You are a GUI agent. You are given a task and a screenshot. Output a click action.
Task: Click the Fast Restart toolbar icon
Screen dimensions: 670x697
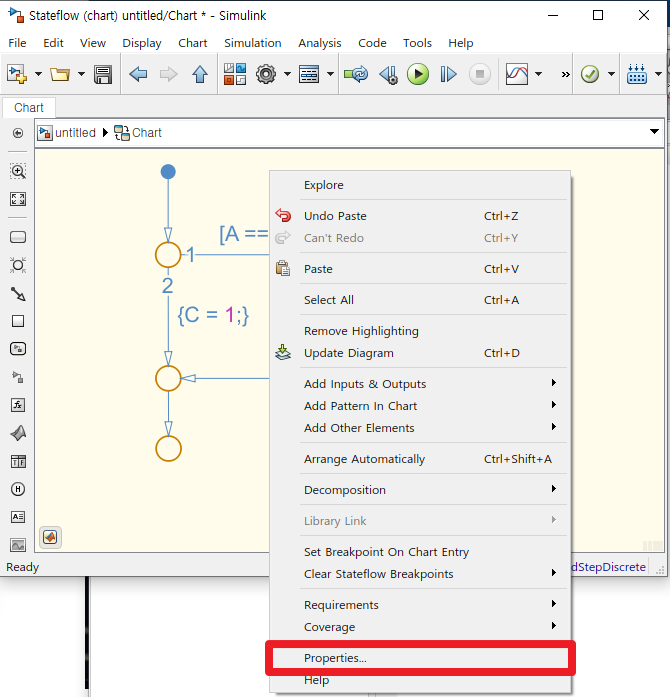click(356, 74)
